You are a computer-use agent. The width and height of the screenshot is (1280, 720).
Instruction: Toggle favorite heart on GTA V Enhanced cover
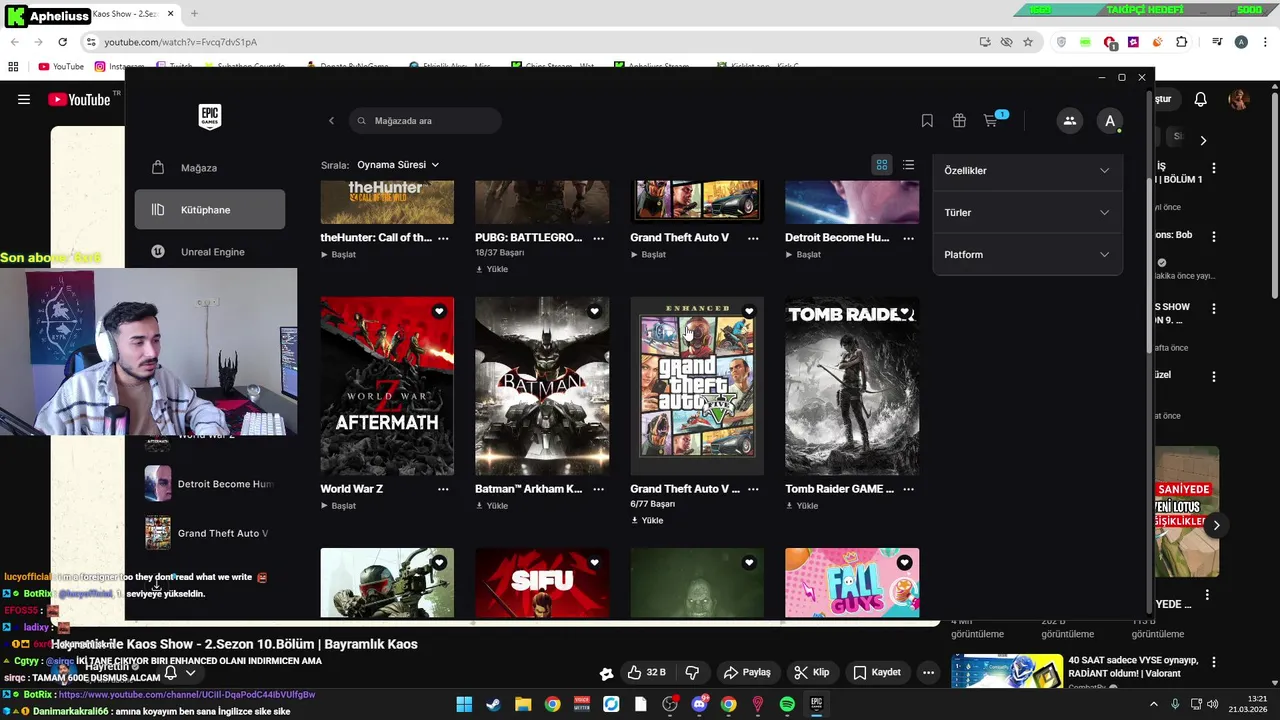(749, 312)
